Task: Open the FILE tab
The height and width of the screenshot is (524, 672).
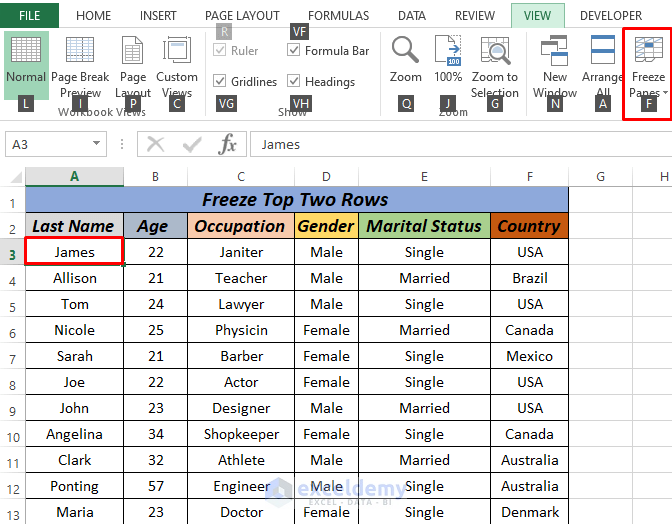Action: [x=29, y=16]
